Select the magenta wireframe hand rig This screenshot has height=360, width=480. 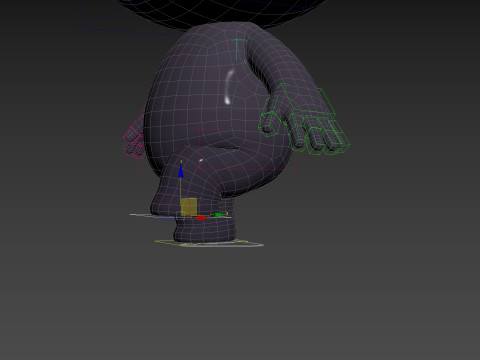pos(133,142)
